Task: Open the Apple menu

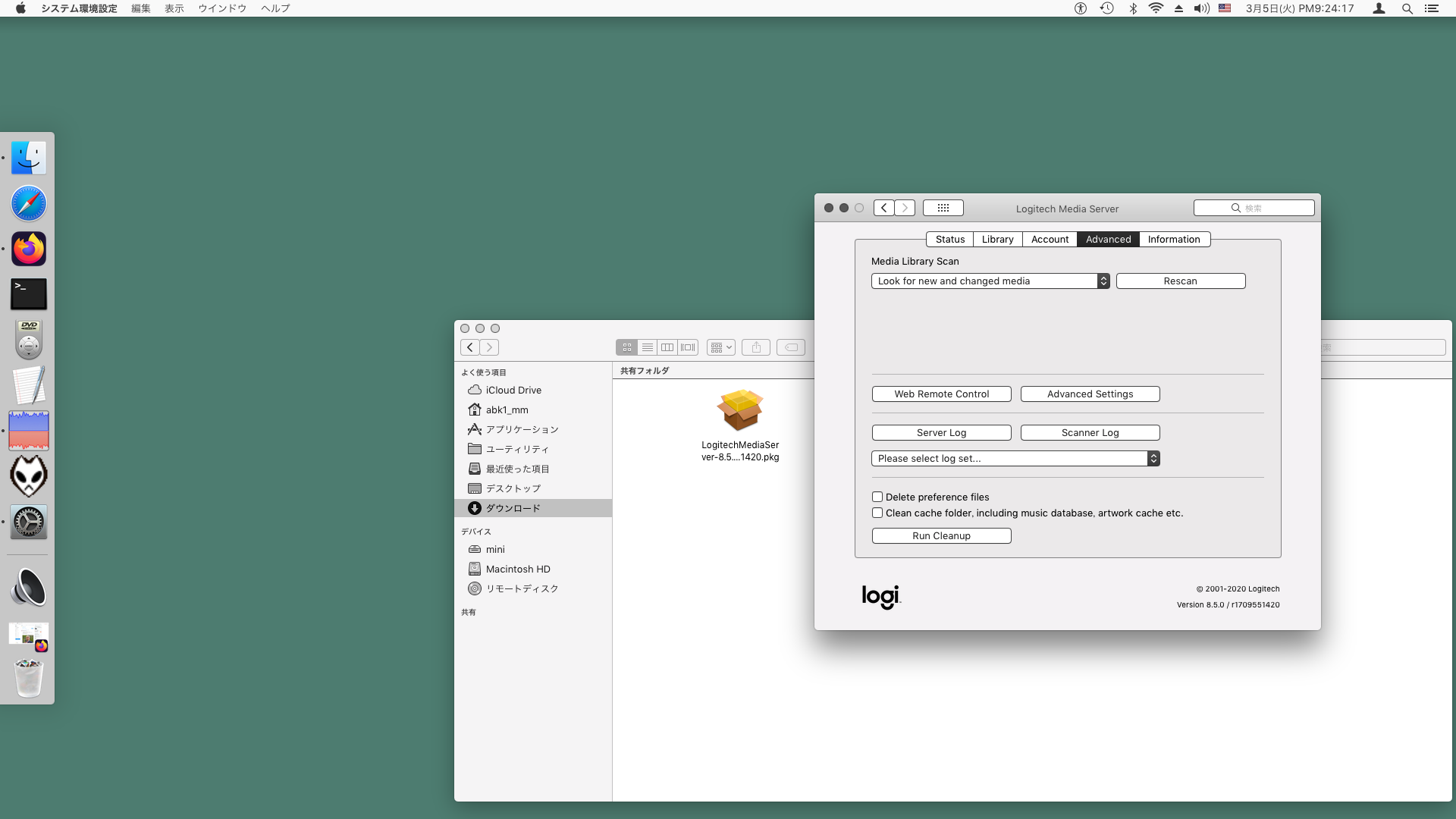Action: click(20, 8)
